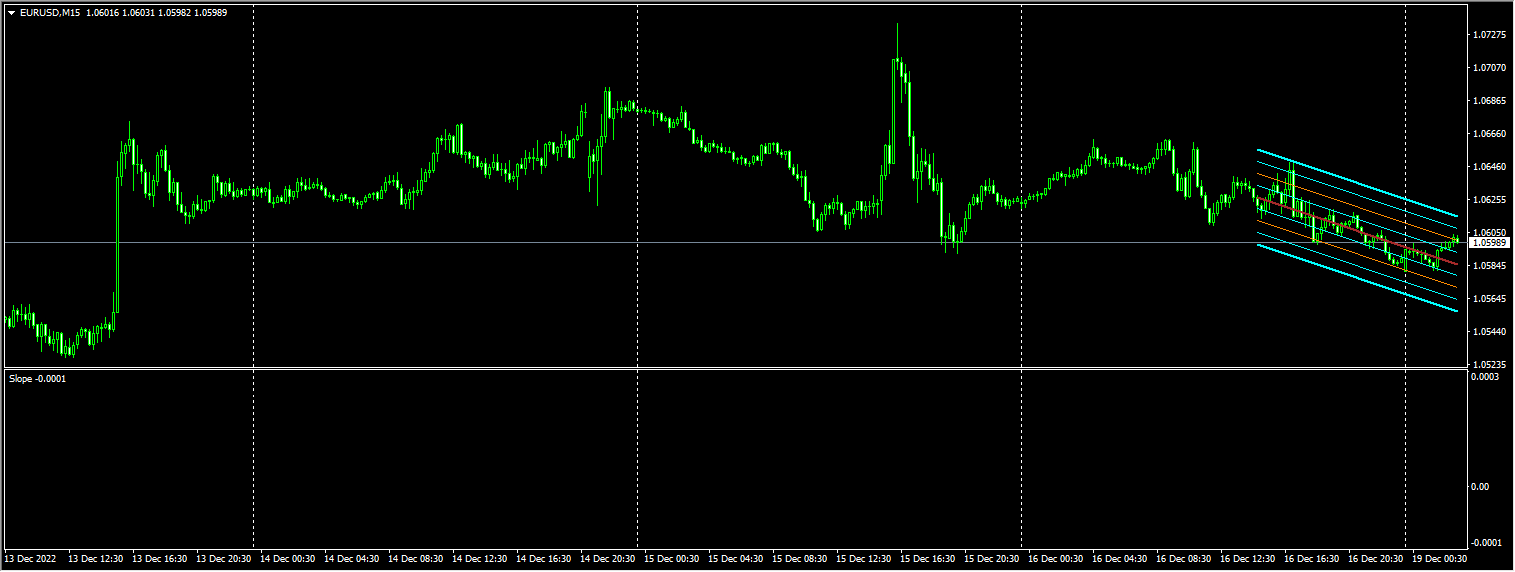Click the 19 Dec 00:30 time label
The image size is (1515, 572).
[x=1440, y=559]
